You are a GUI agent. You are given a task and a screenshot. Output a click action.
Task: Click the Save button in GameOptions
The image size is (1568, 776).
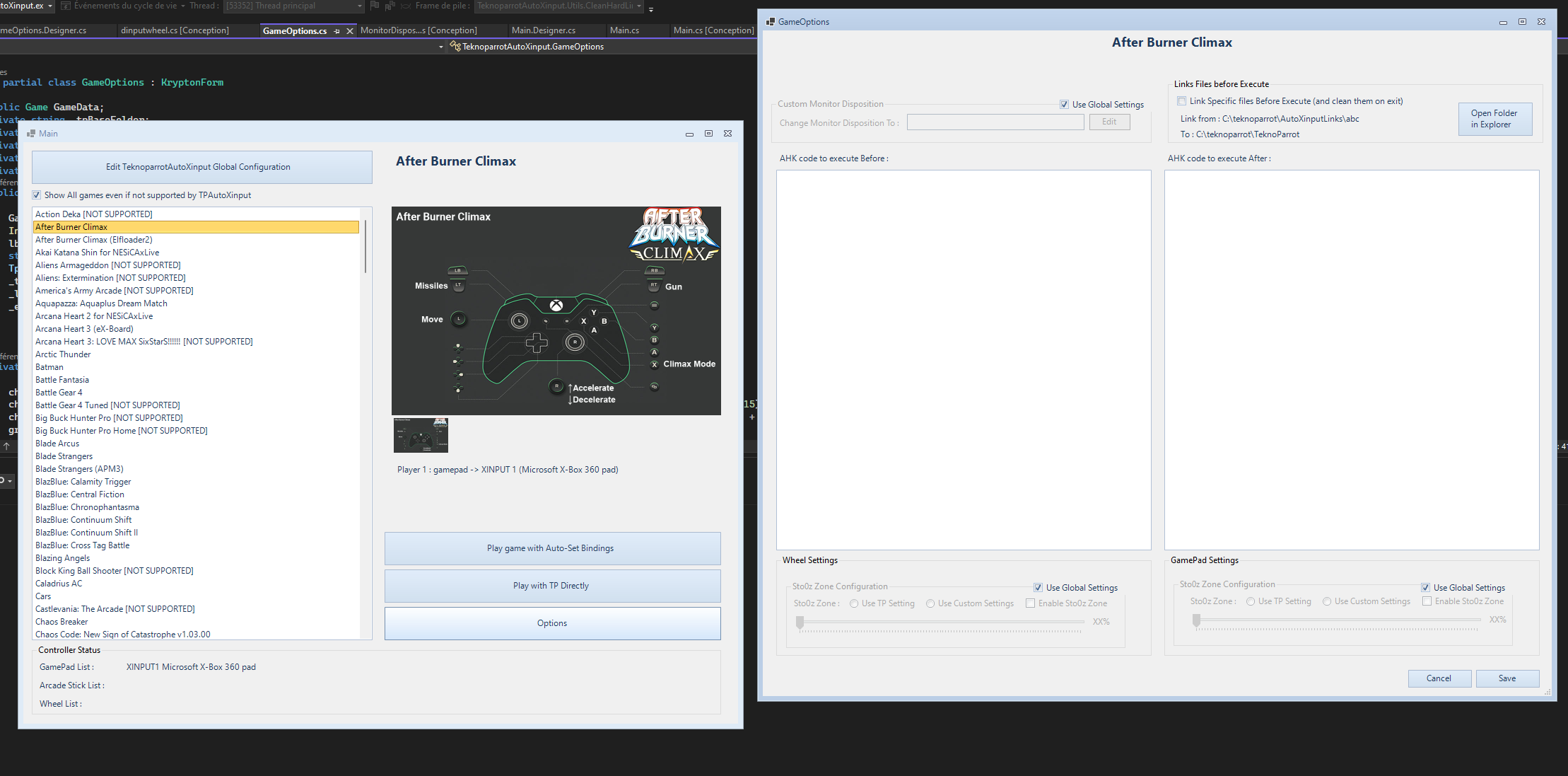[1507, 678]
